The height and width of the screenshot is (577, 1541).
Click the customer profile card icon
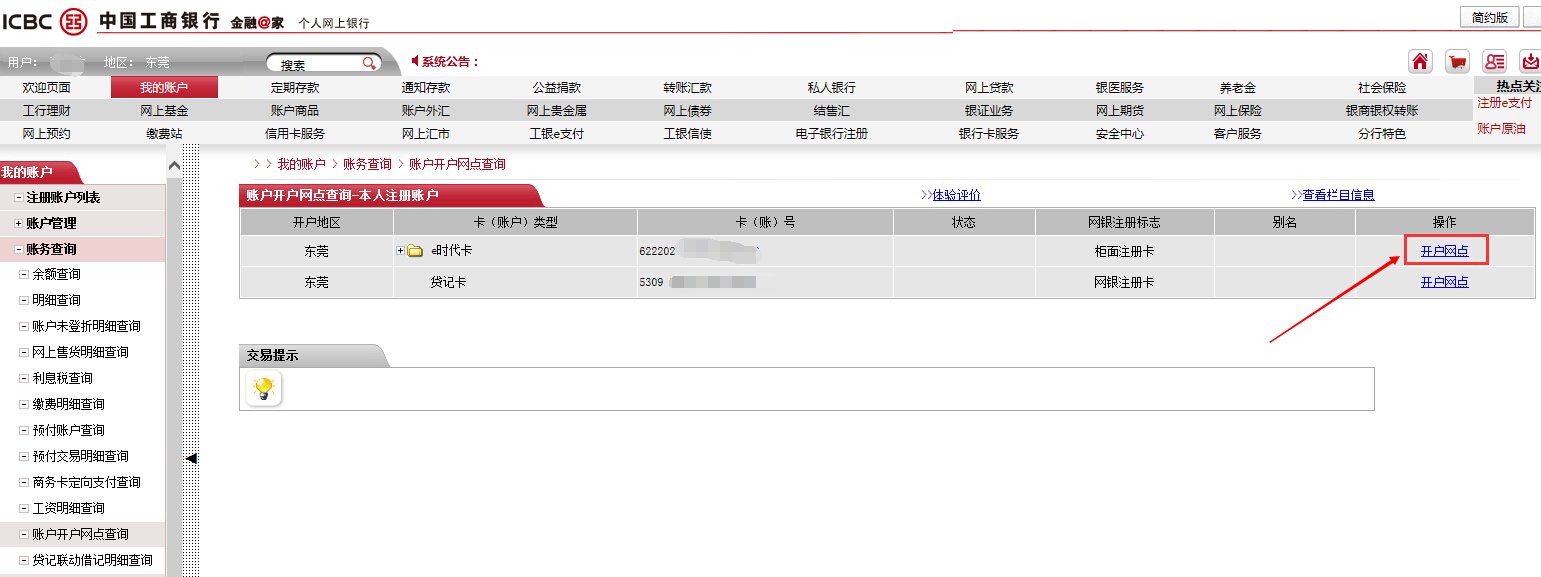1494,61
